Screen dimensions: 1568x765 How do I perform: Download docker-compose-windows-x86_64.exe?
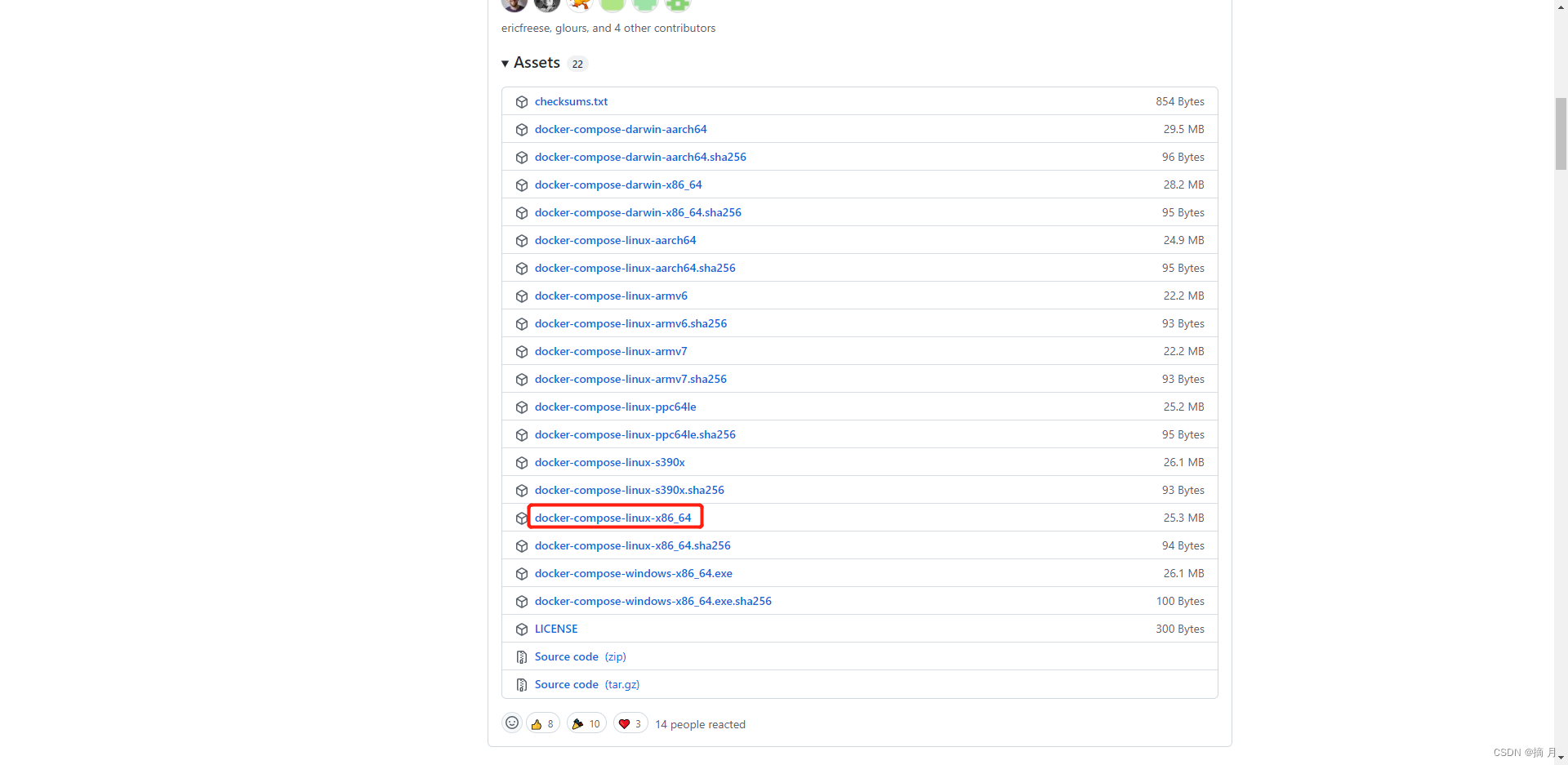pos(633,573)
